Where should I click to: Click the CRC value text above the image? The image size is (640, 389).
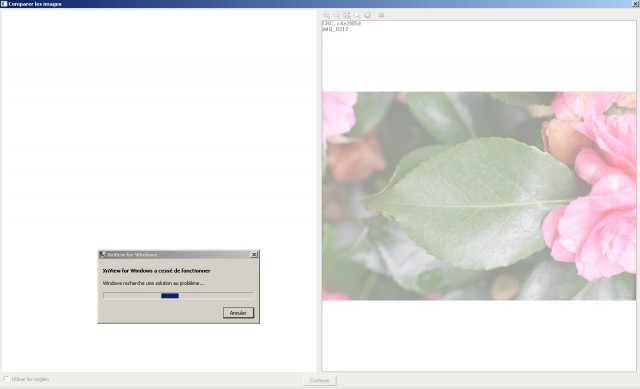click(x=341, y=24)
